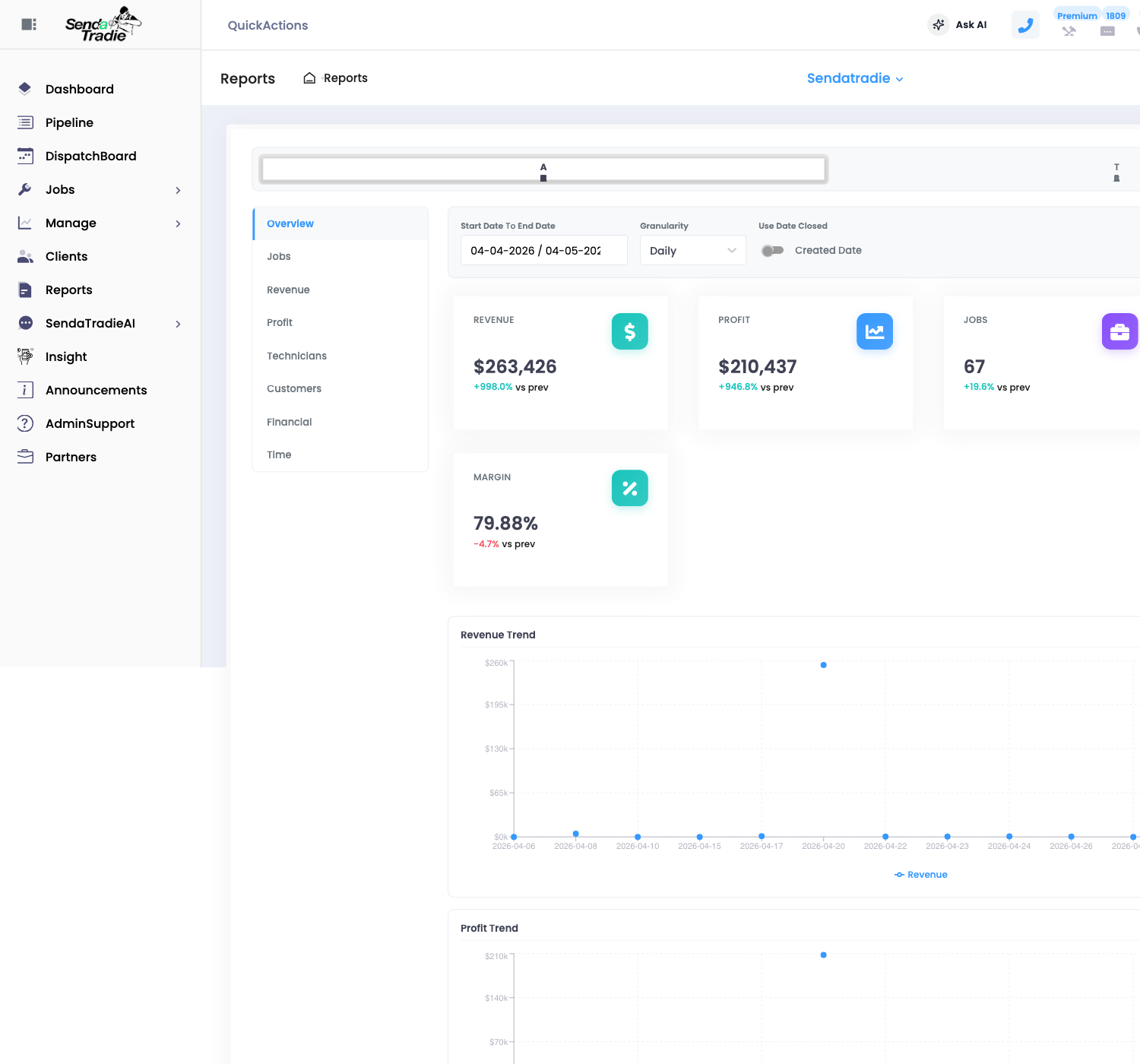Click the QuickActions header link

268,25
